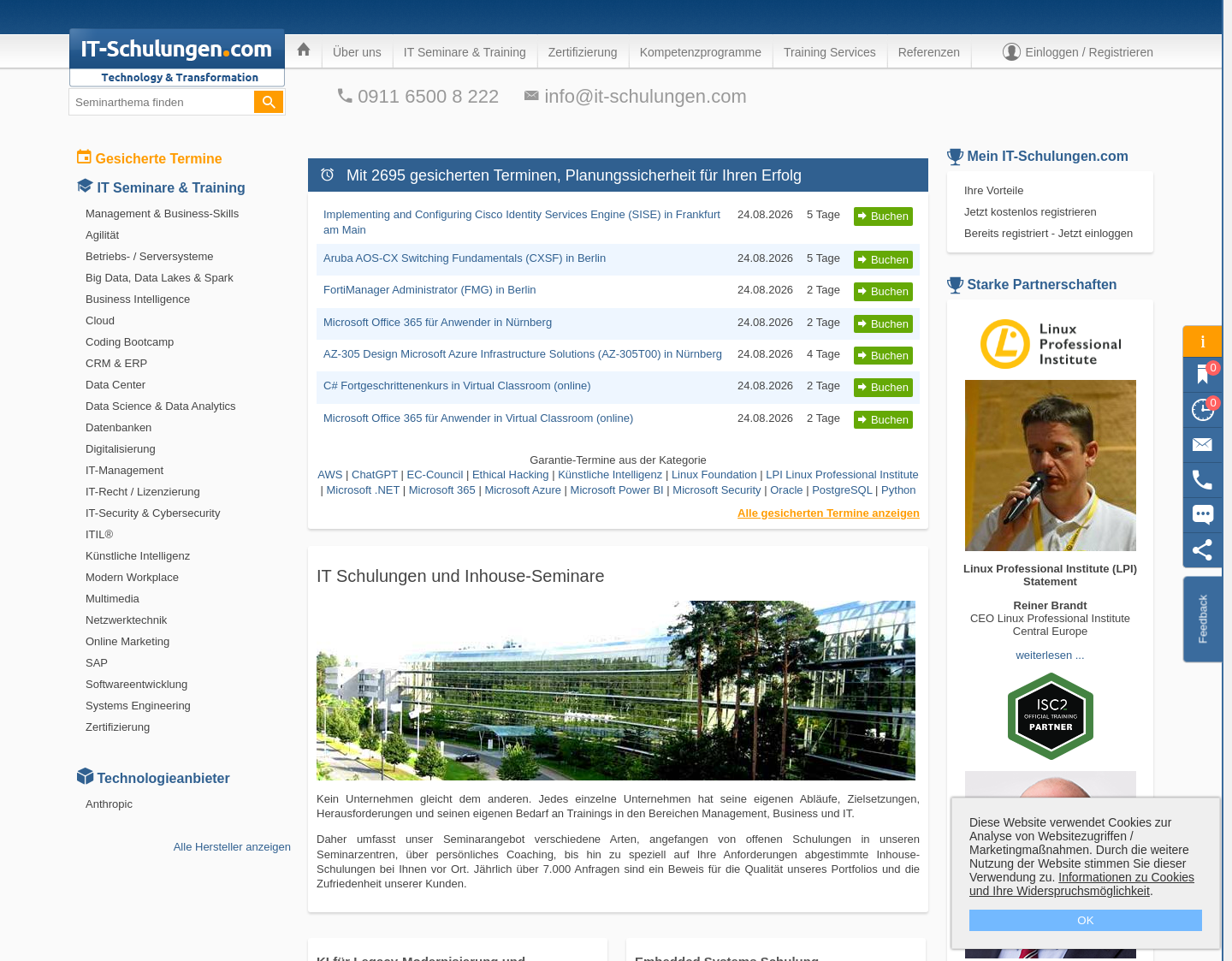Screen dimensions: 1232x961
Task: Click the orange search magnifier button
Action: pyautogui.click(x=269, y=102)
